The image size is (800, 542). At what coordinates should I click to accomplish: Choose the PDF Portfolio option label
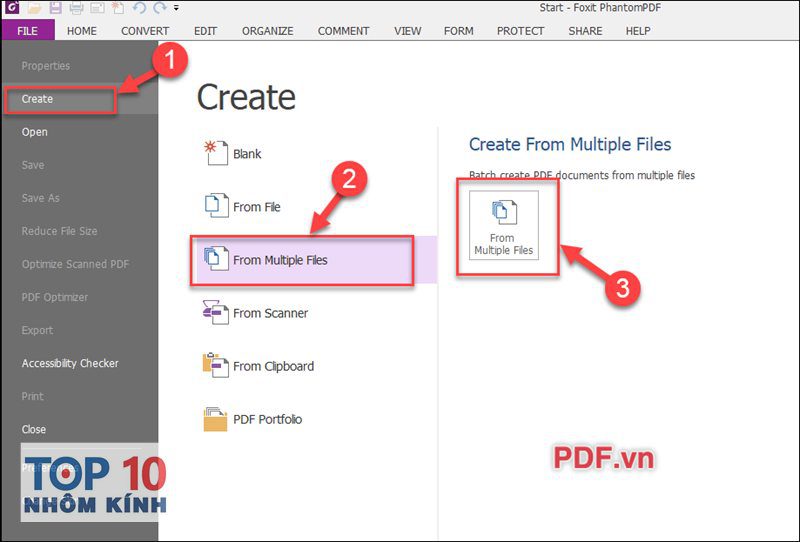coord(267,420)
